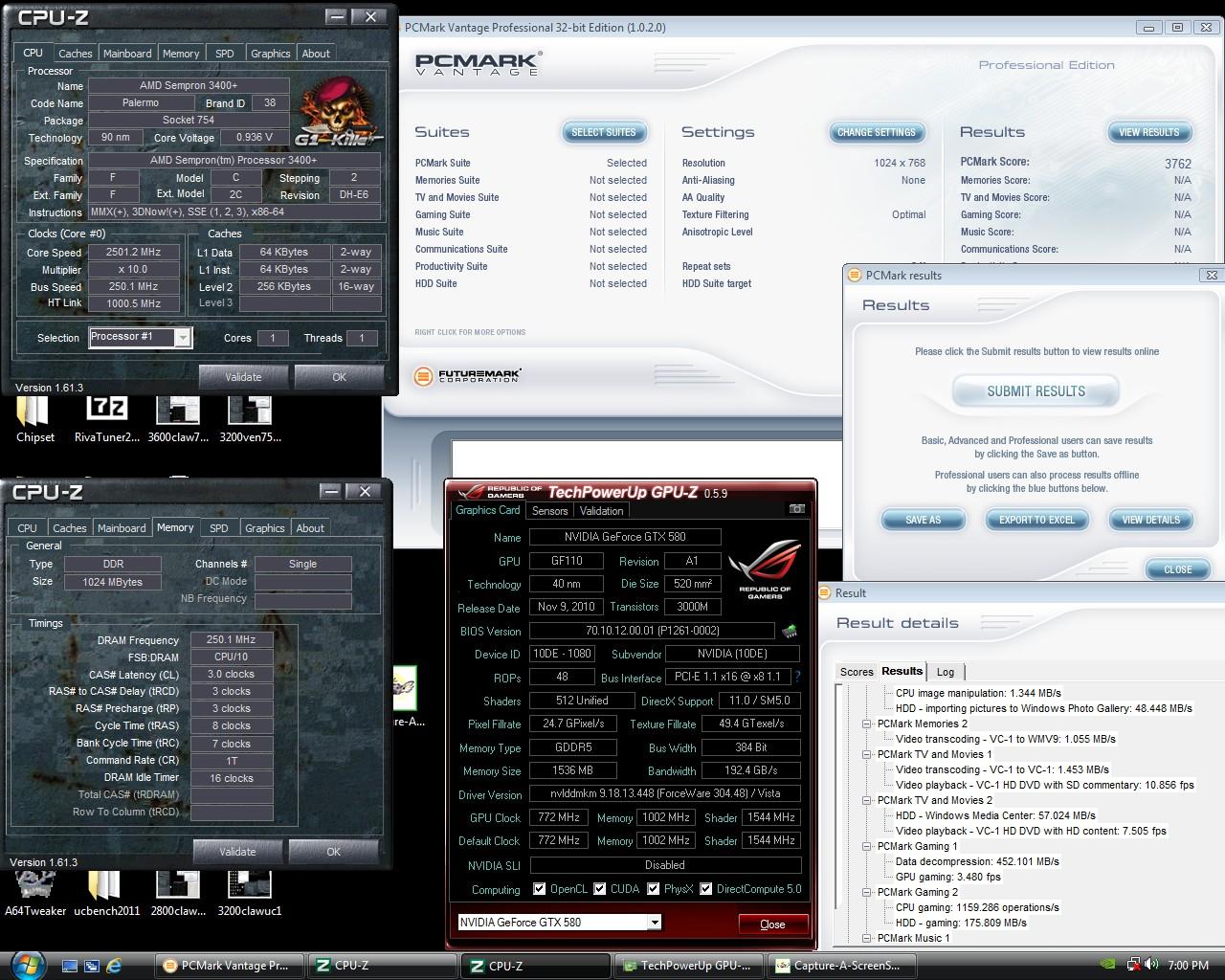
Task: Open the ucbench2011 desktop folder
Action: pos(105,893)
